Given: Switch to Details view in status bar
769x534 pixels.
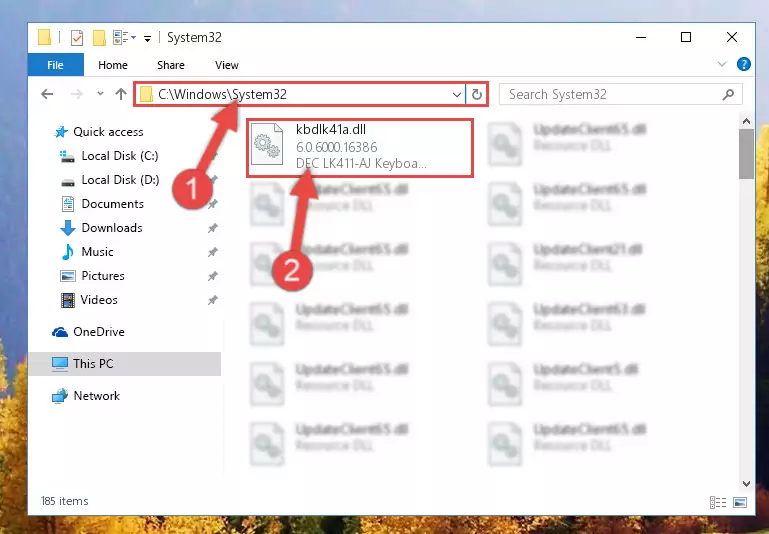Looking at the screenshot, I should point(718,502).
